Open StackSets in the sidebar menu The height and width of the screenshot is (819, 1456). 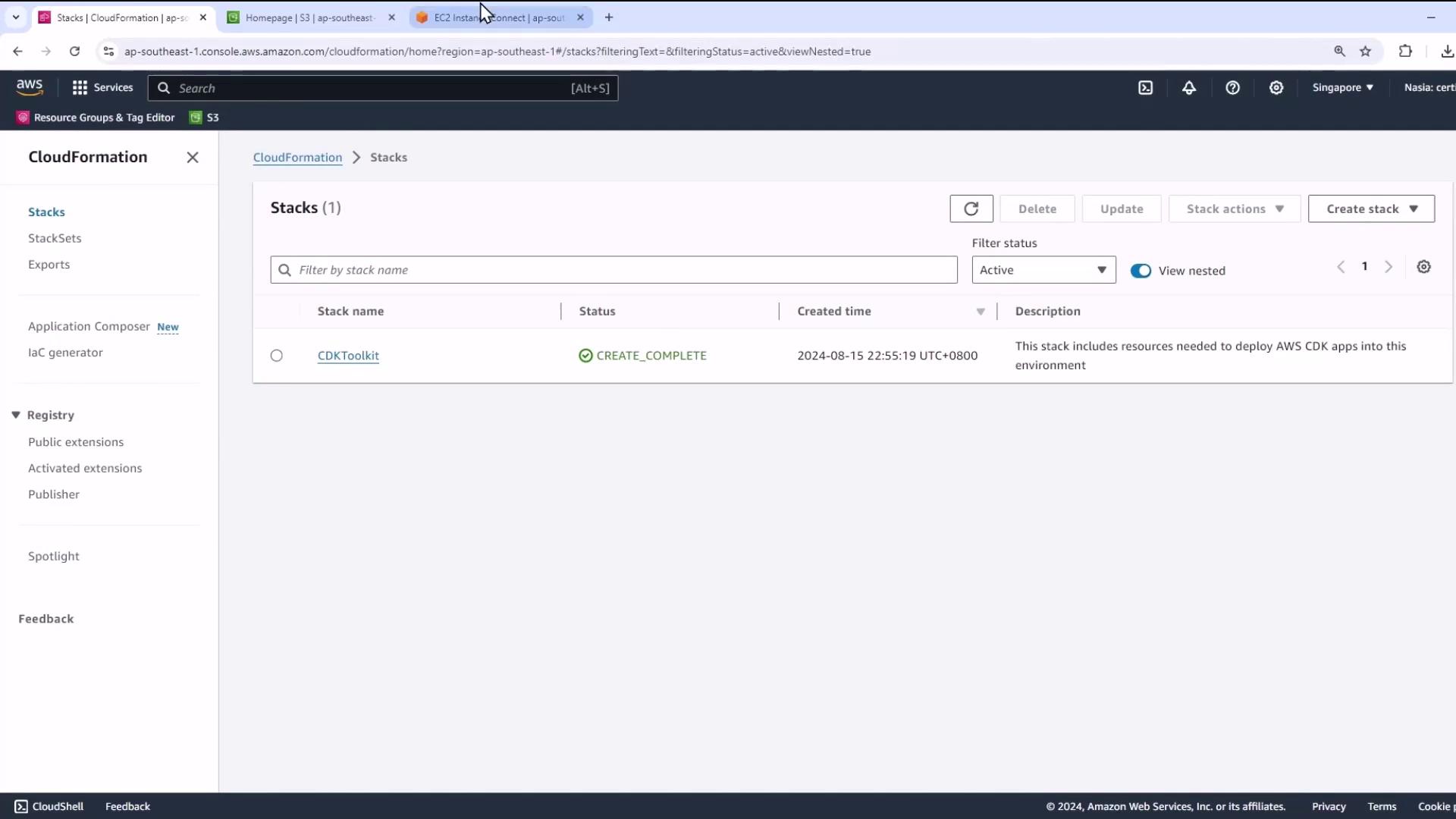tap(55, 238)
